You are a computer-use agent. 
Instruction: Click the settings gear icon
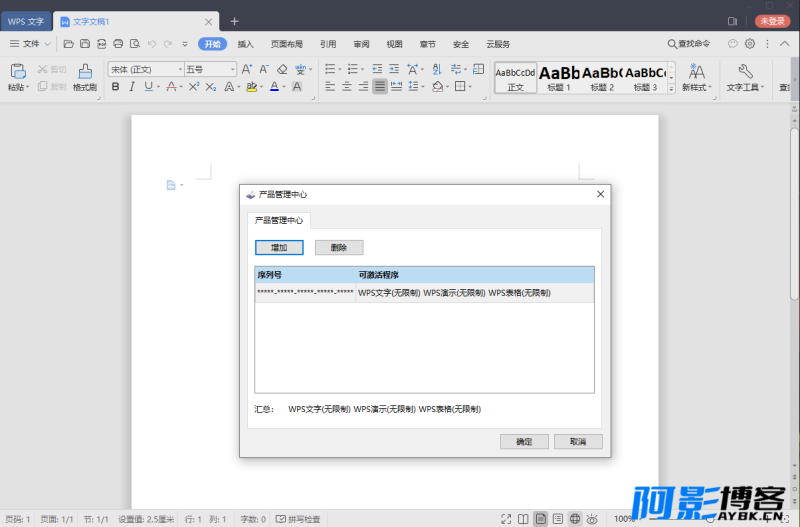(750, 44)
